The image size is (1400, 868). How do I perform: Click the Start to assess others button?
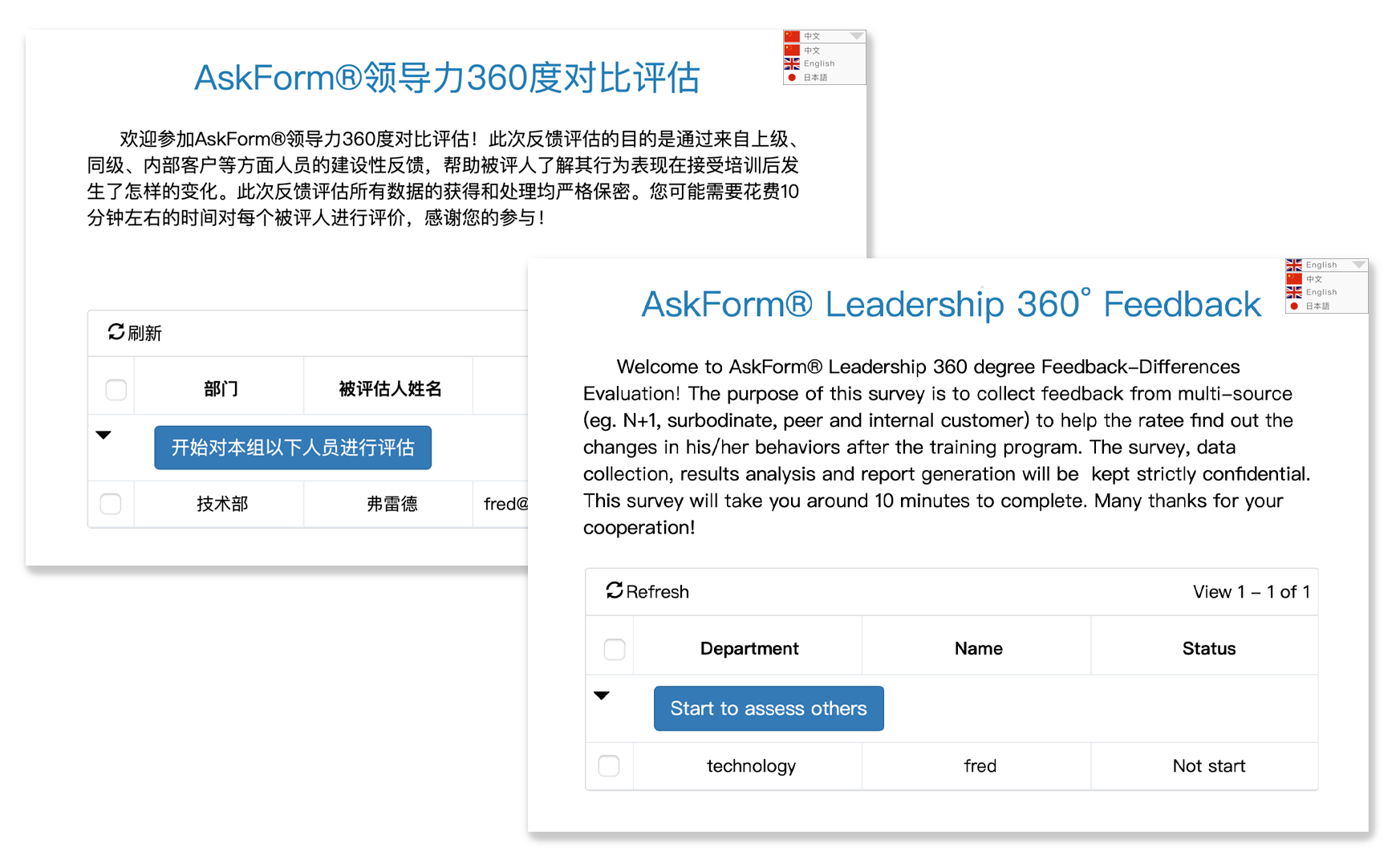(769, 708)
